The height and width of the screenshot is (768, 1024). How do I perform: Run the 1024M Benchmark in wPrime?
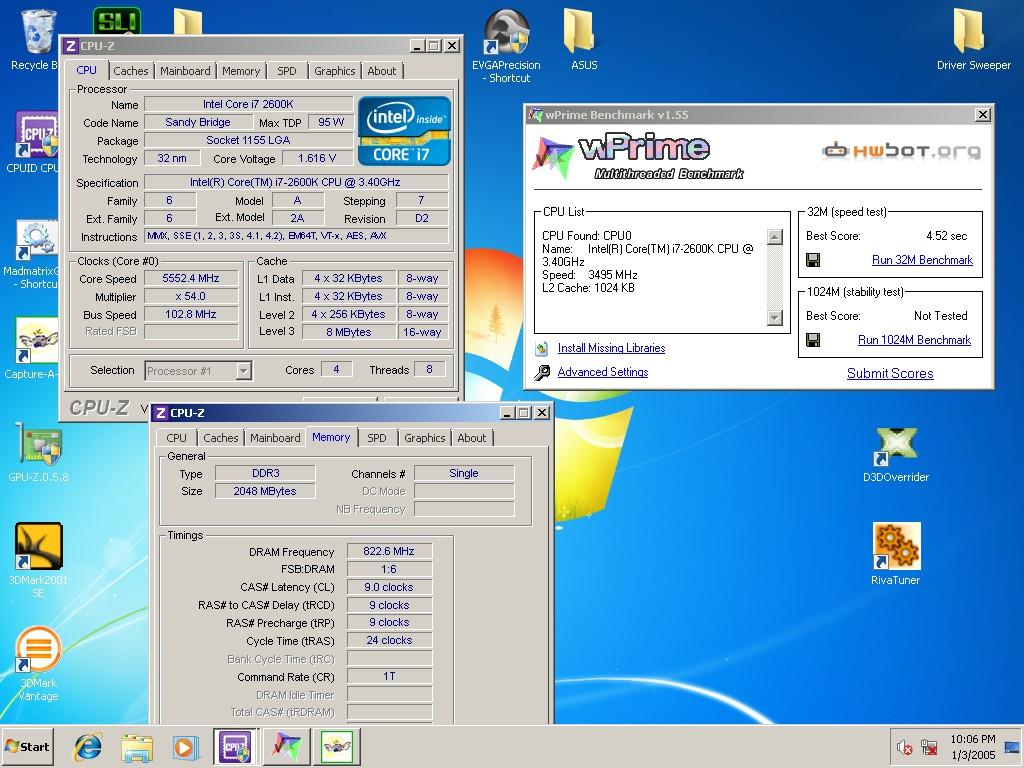tap(914, 340)
